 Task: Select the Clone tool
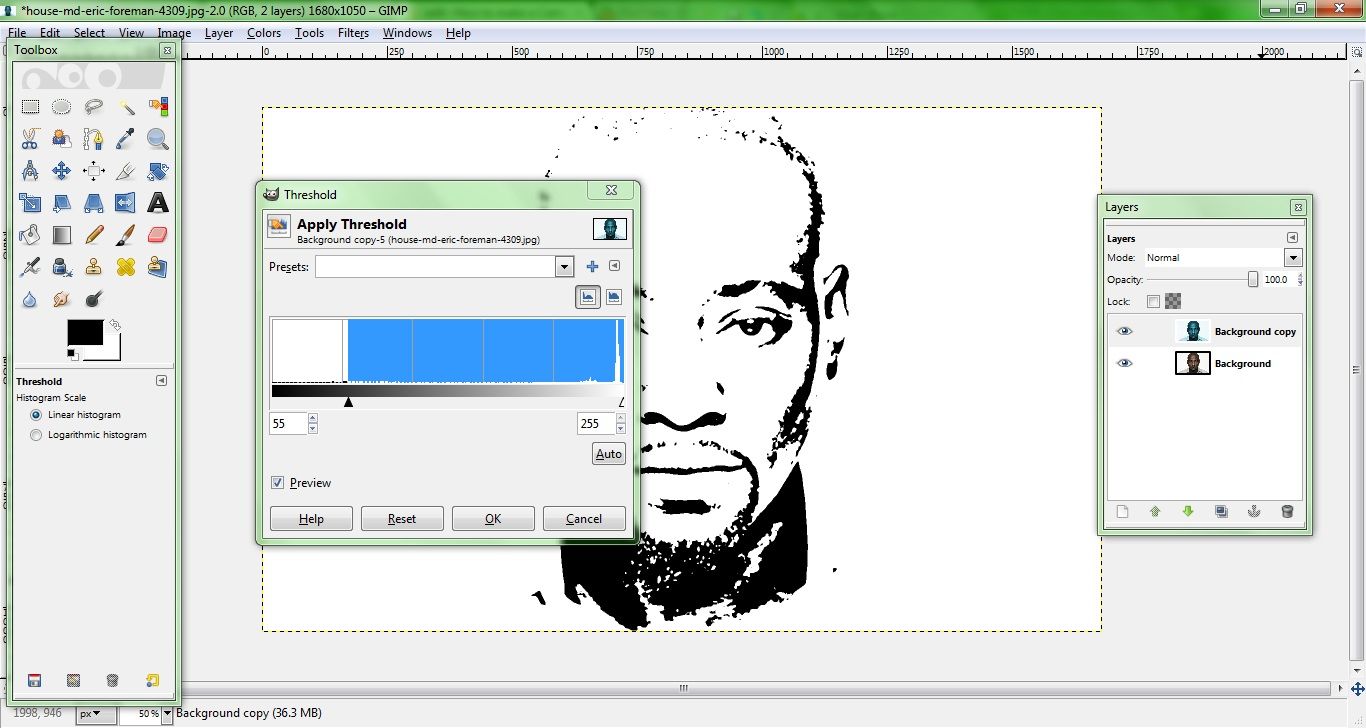94,267
